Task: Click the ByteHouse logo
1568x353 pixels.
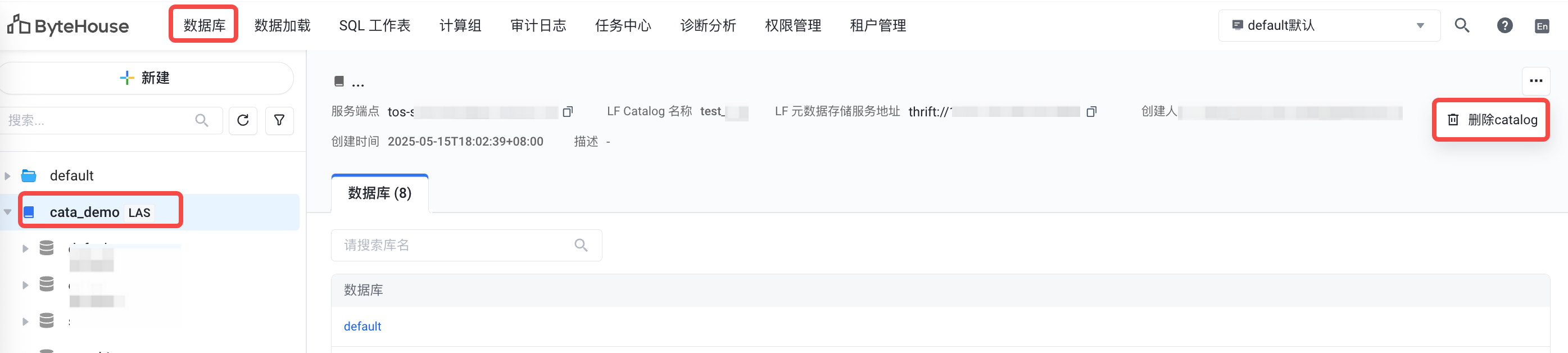Action: (x=68, y=25)
